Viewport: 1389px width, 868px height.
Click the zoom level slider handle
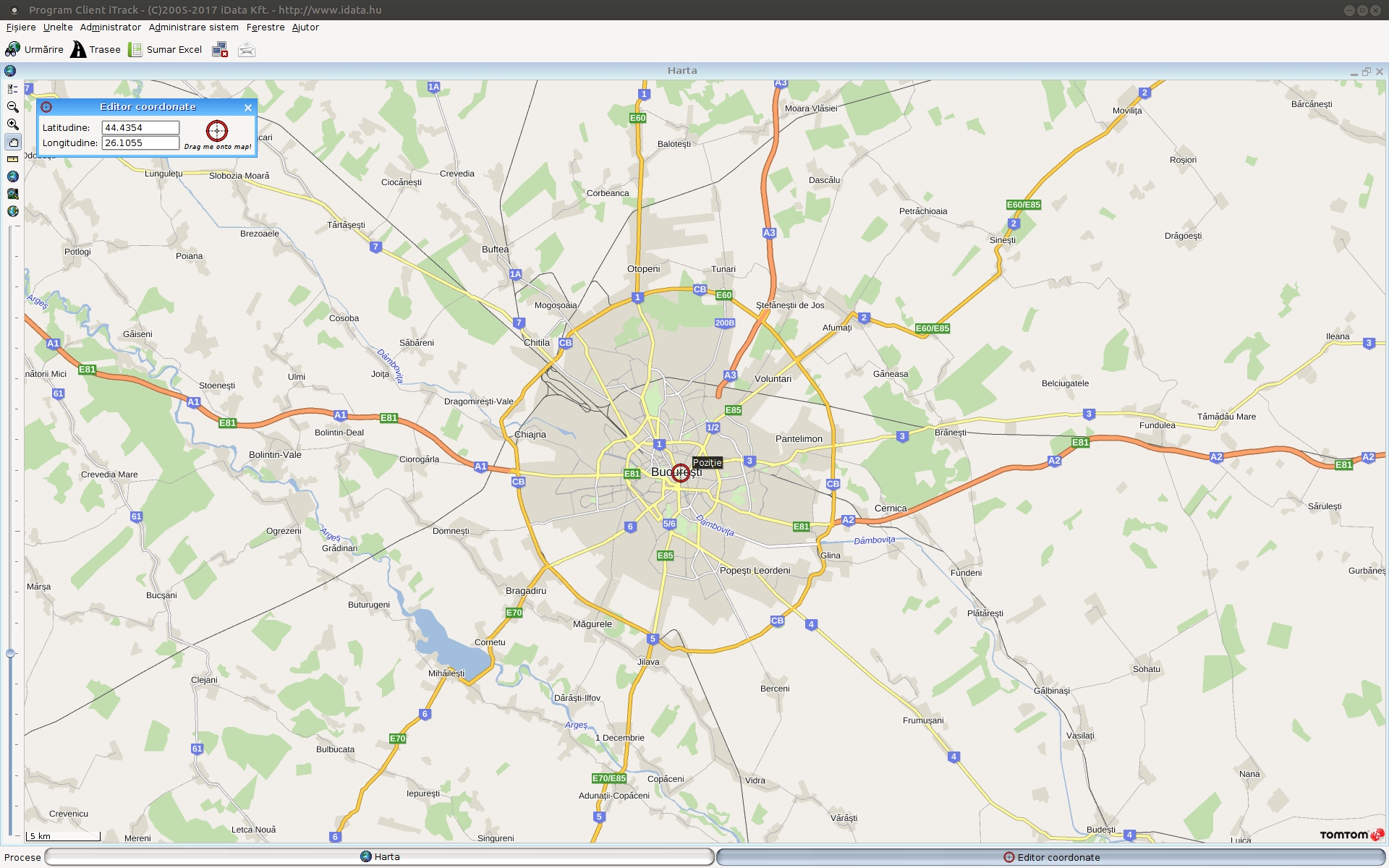click(x=10, y=653)
